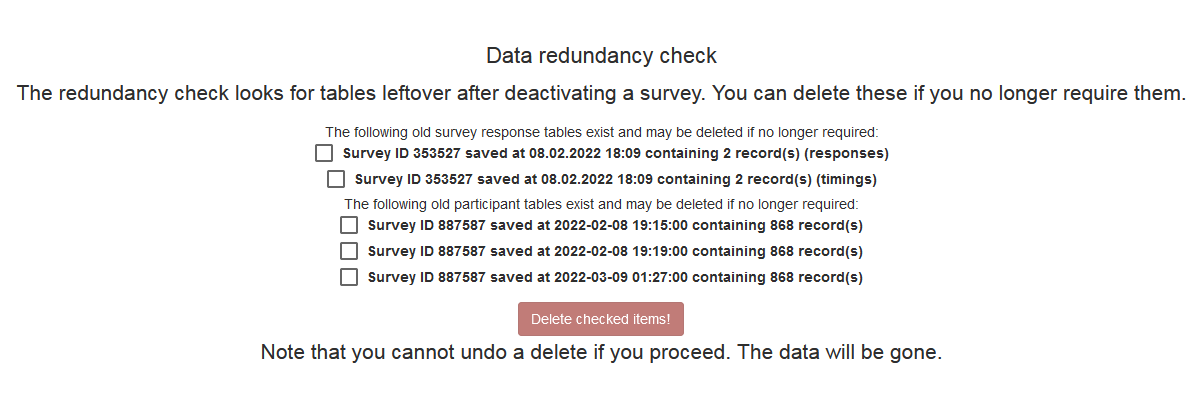The width and height of the screenshot is (1203, 407).
Task: Click the old survey response tables subheading
Action: pos(601,131)
